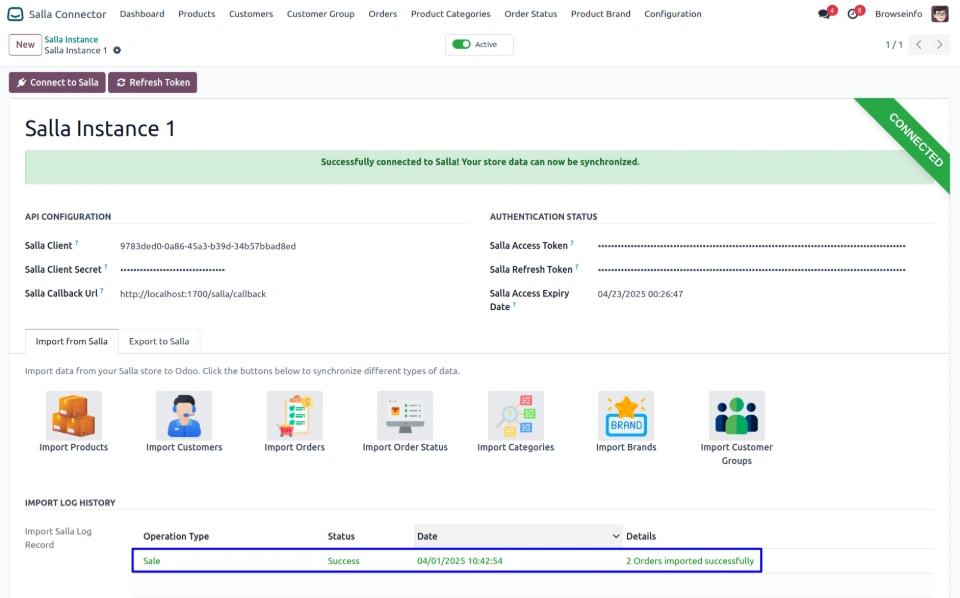Select the Import Categories icon
Viewport: 960px width, 598px height.
click(515, 415)
